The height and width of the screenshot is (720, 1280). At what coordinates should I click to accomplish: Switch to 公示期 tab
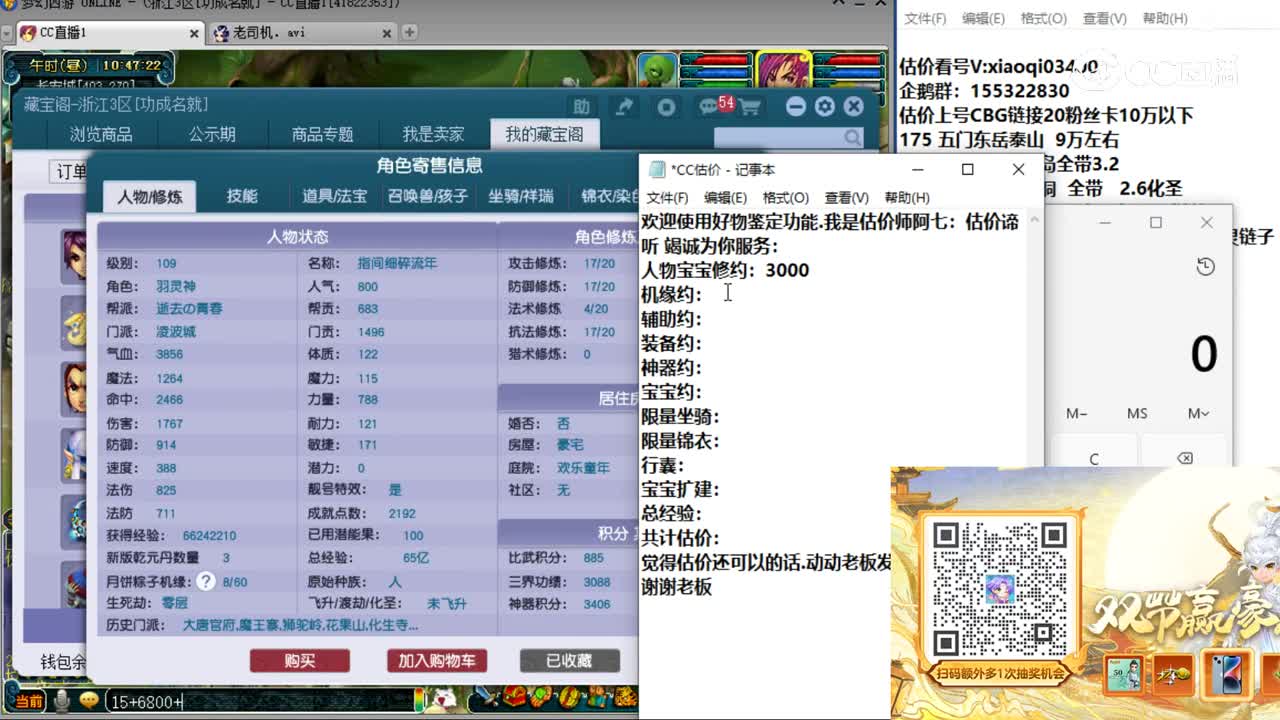point(212,134)
